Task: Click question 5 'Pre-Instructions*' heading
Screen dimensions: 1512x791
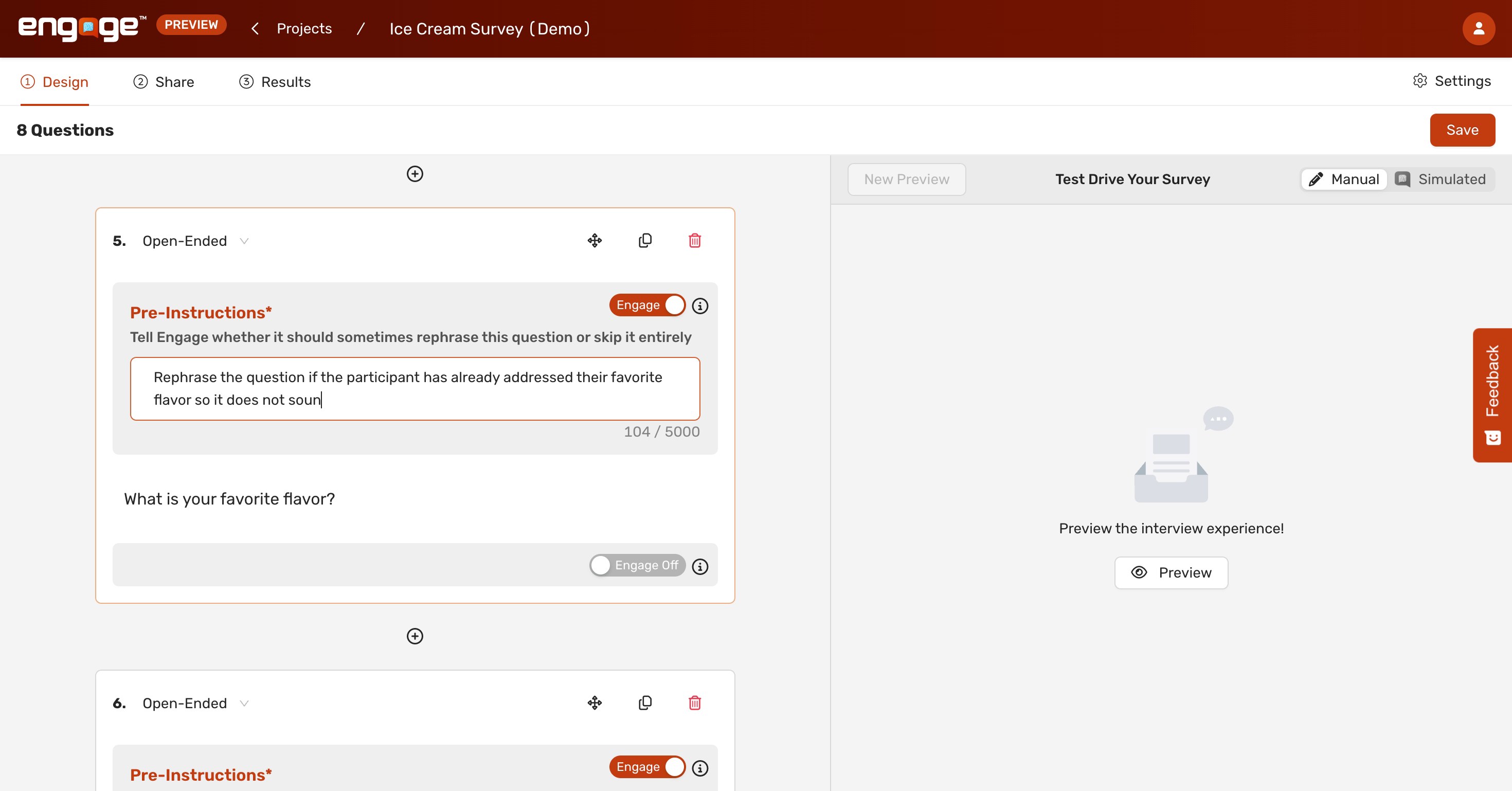Action: click(201, 313)
